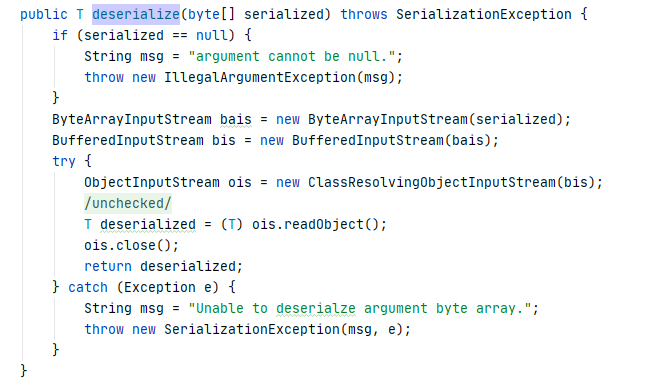Click the misspelled word deserialze in string
The height and width of the screenshot is (385, 648).
[x=315, y=309]
